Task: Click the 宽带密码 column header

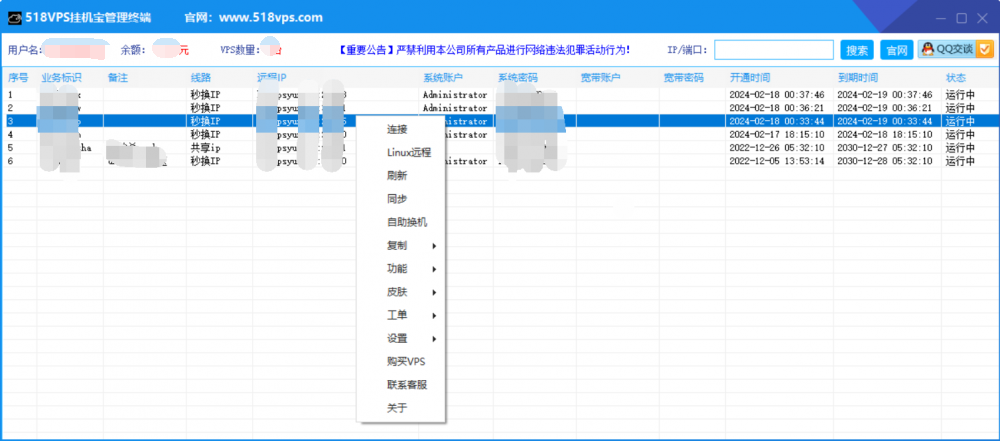Action: click(x=683, y=78)
